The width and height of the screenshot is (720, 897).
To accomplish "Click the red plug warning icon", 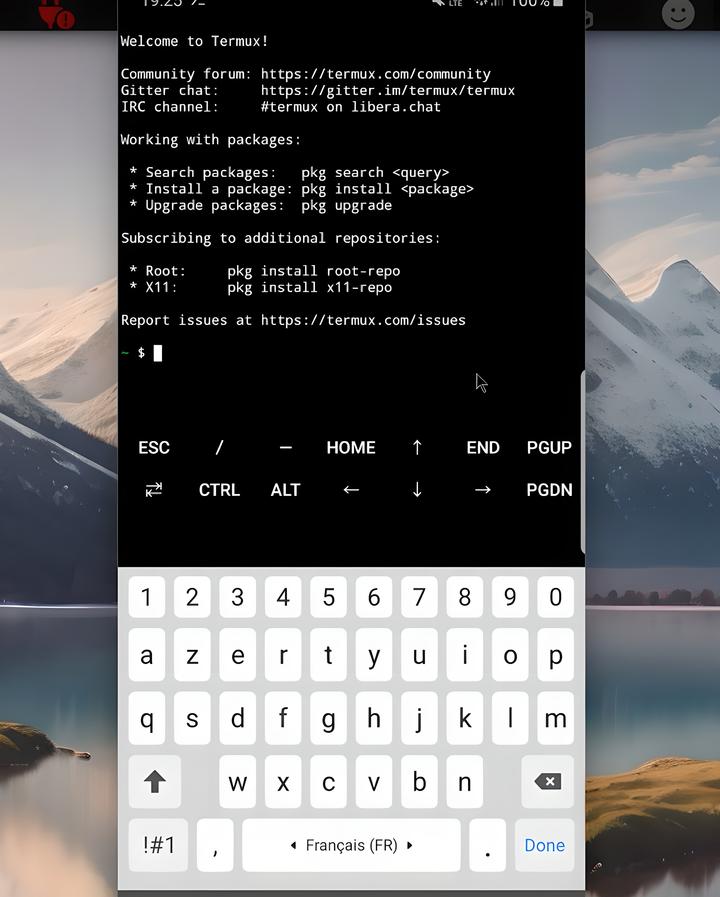I will point(56,14).
